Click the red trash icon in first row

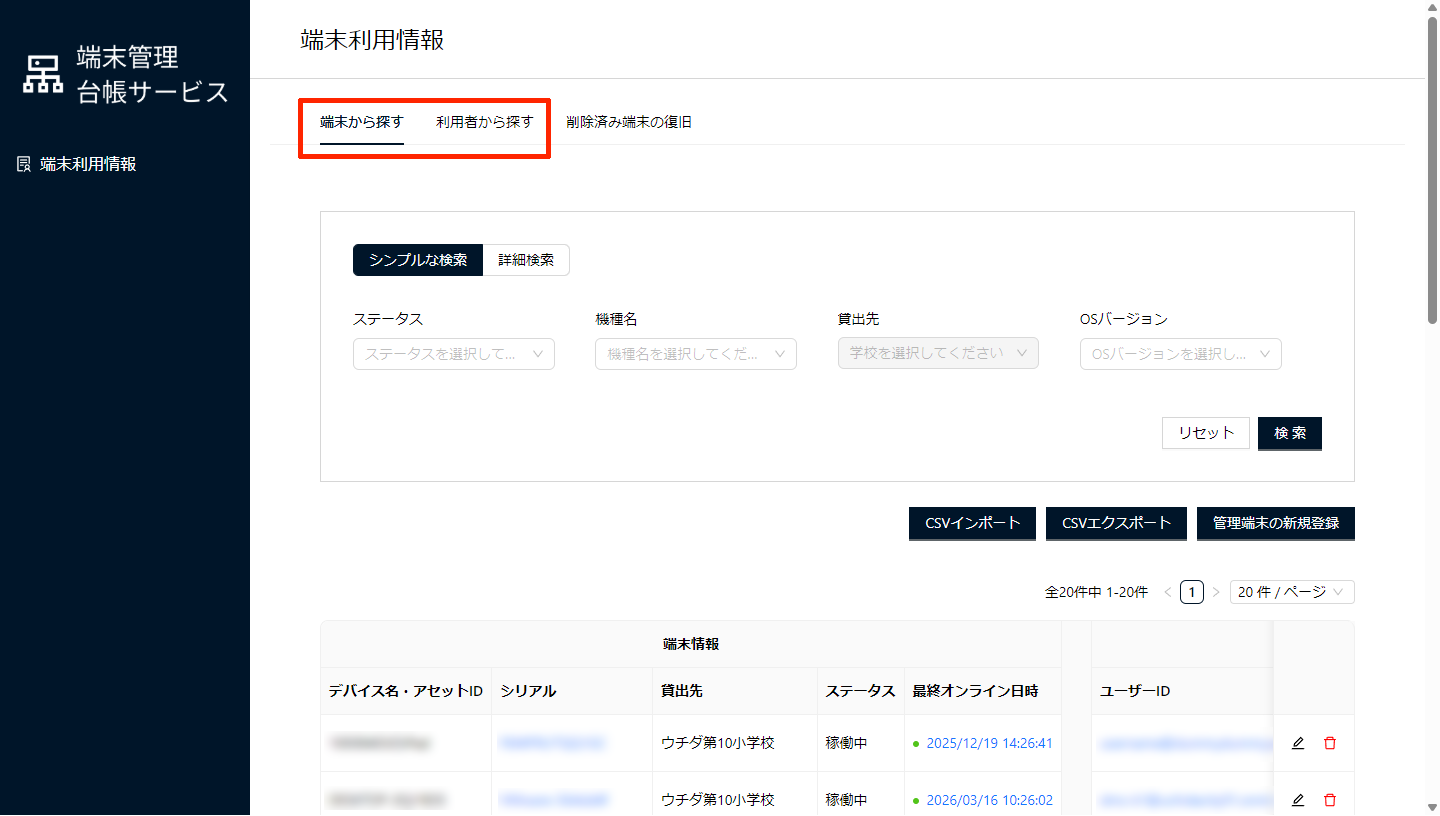click(x=1329, y=743)
